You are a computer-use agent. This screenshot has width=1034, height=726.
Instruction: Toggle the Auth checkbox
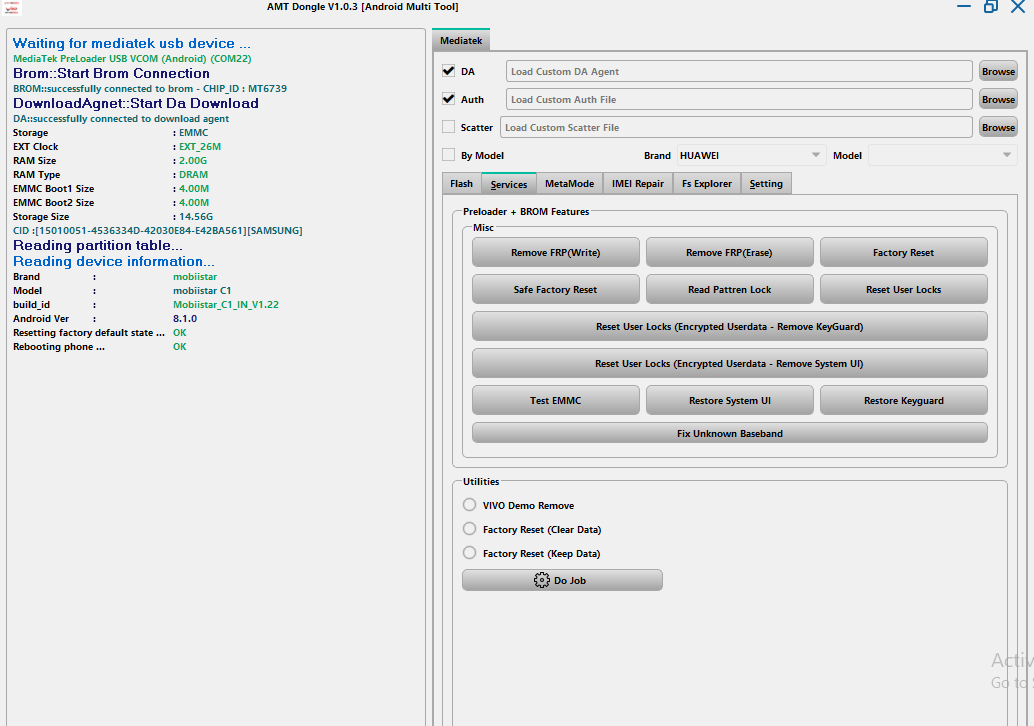click(x=448, y=99)
